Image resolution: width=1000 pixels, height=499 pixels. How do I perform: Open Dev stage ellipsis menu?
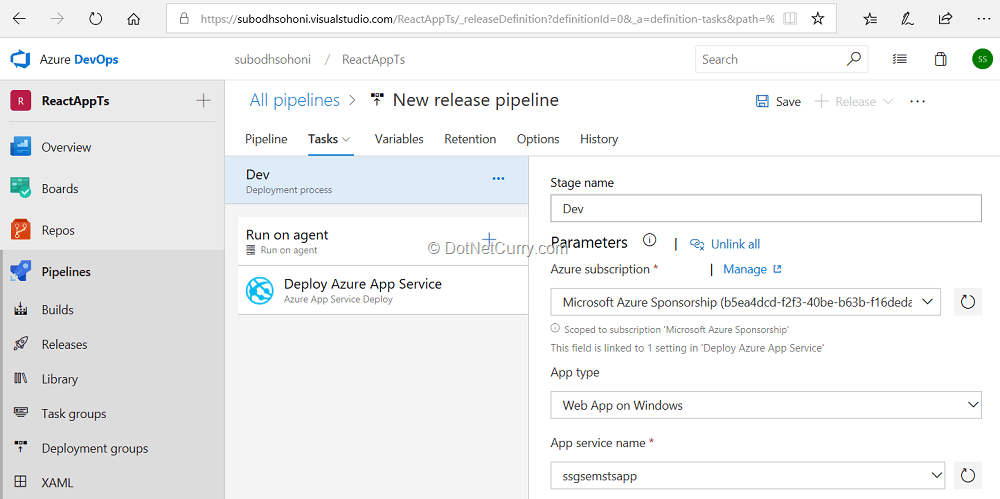pyautogui.click(x=499, y=179)
